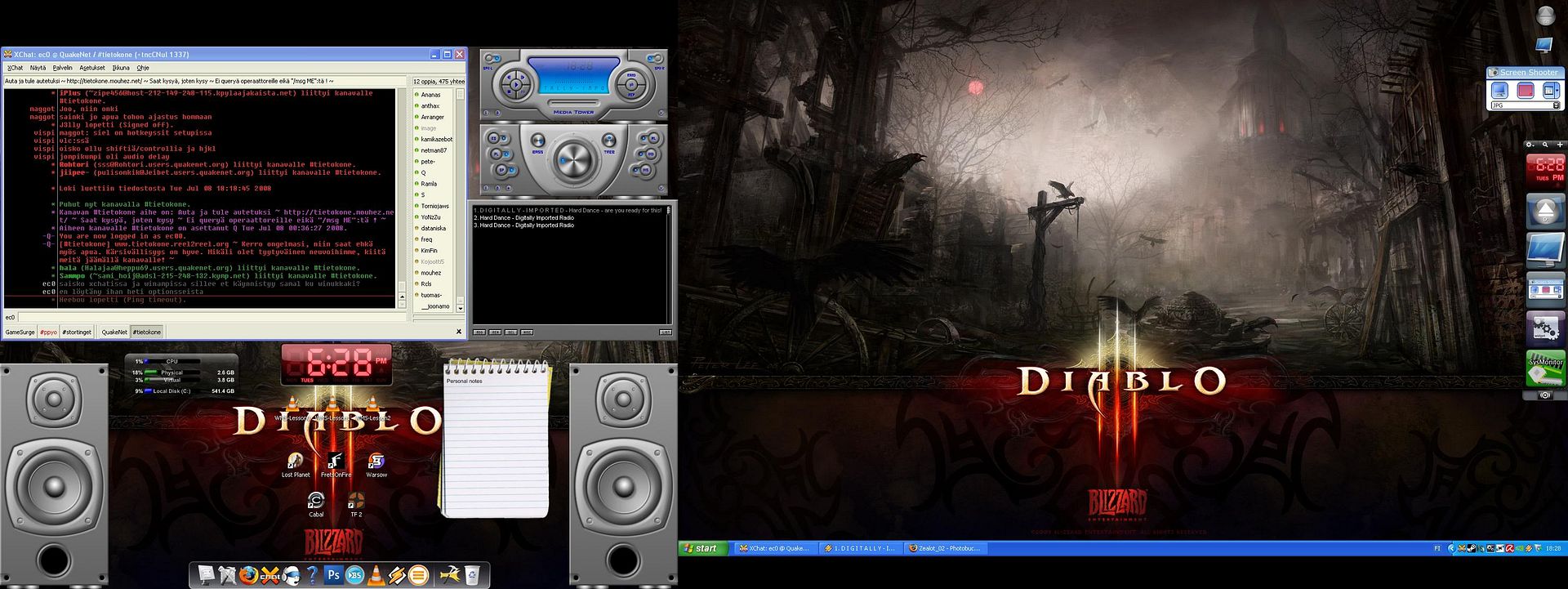This screenshot has width=1568, height=589.
Task: Toggle the REP repeat button on player
Action: click(651, 154)
